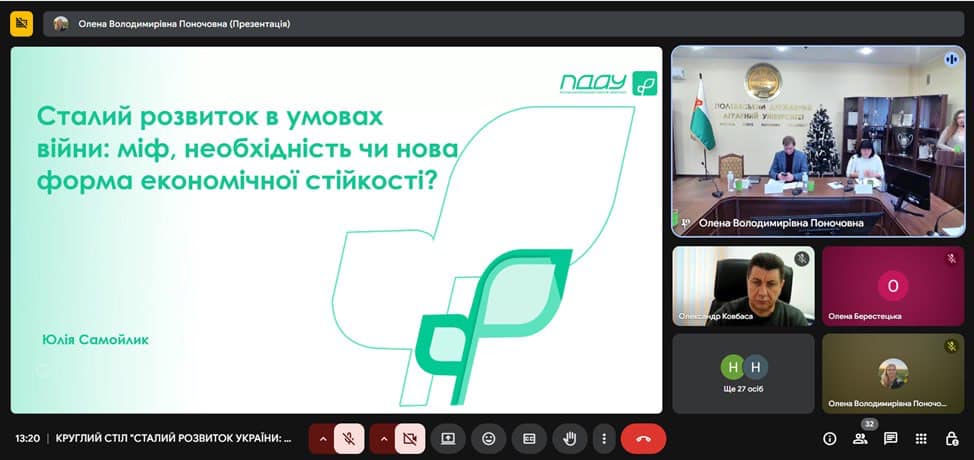Open more options three-dot menu
This screenshot has height=460, width=974.
(602, 438)
